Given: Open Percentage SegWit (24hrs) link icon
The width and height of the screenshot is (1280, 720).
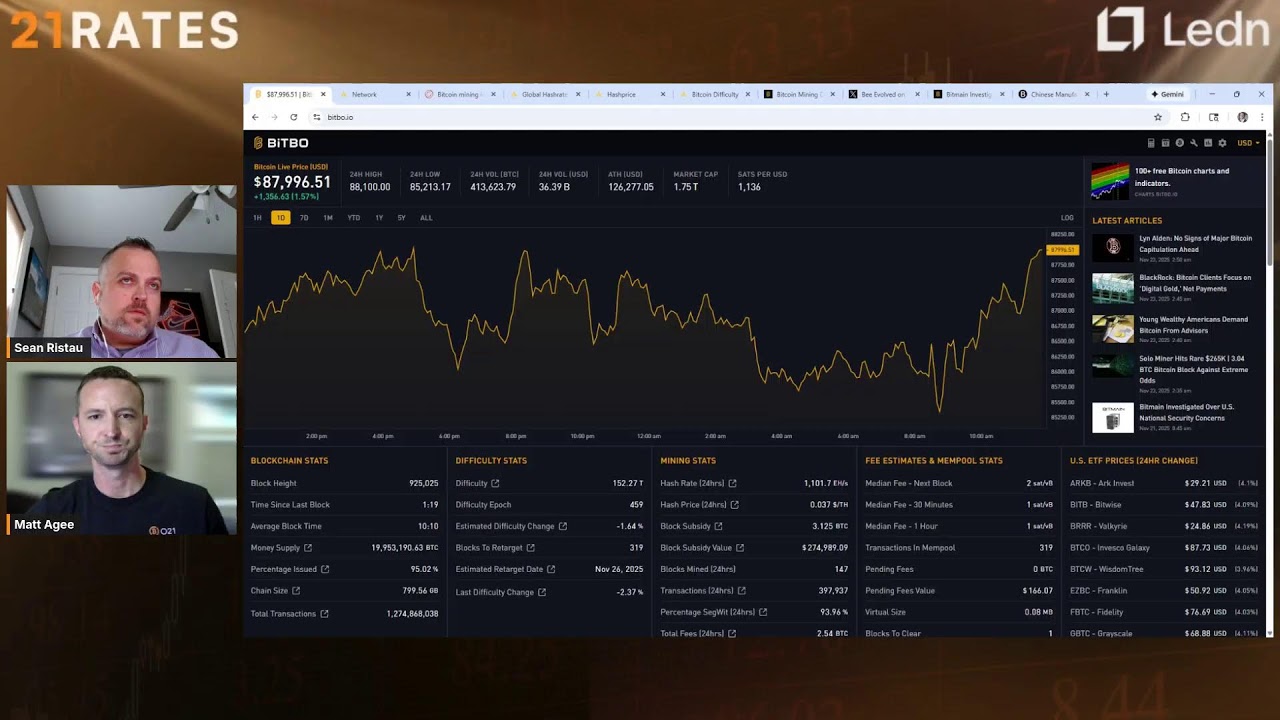Looking at the screenshot, I should (763, 612).
